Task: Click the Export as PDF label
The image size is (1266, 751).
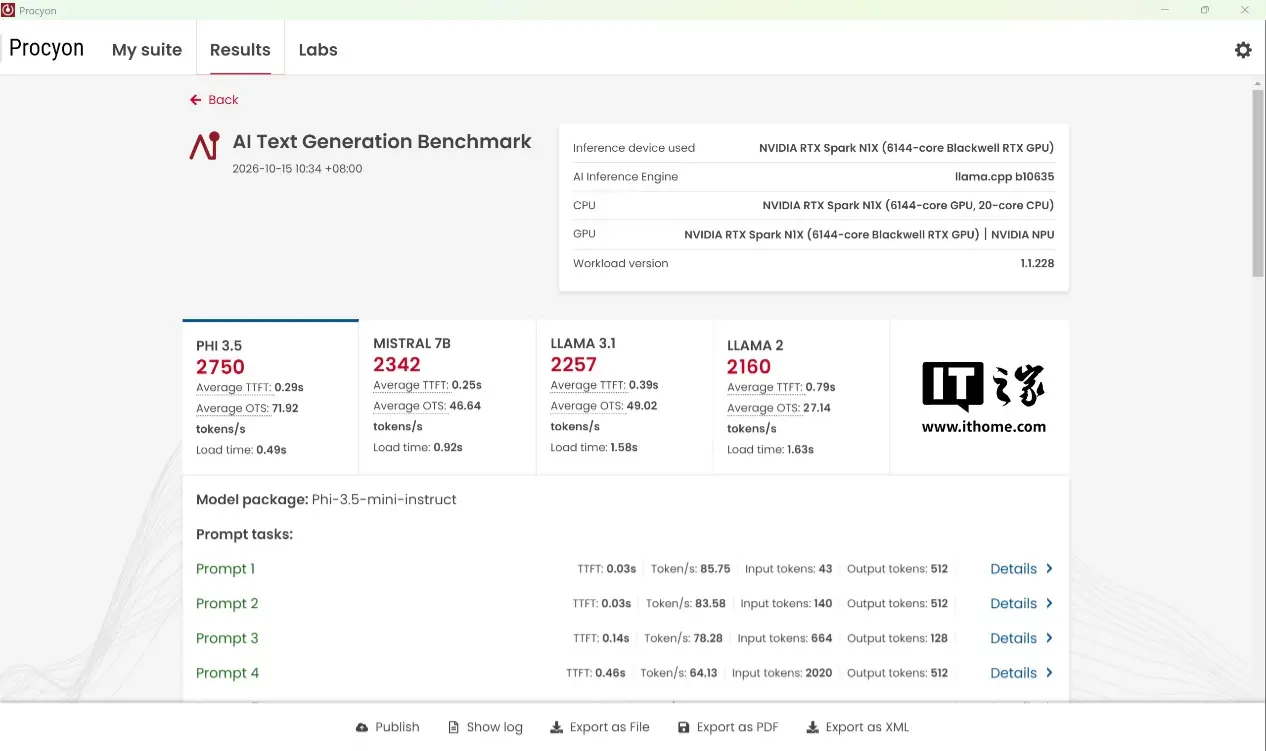Action: [x=738, y=728]
